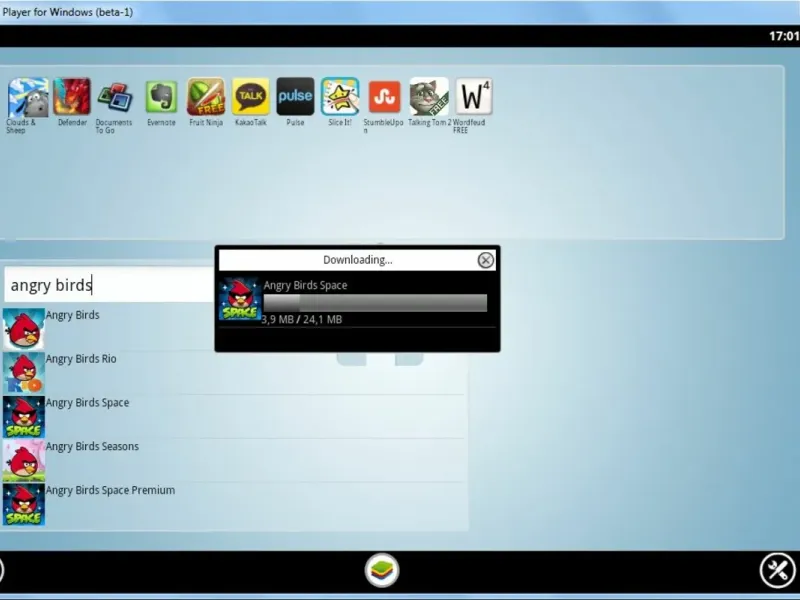800x600 pixels.
Task: Click the BlueStacks logo home button
Action: (382, 570)
